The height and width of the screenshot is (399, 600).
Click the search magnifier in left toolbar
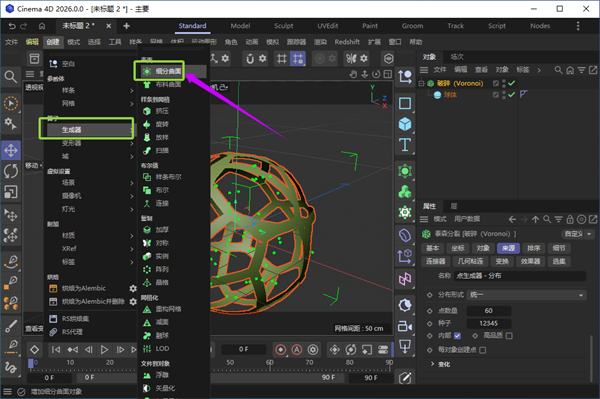10,77
